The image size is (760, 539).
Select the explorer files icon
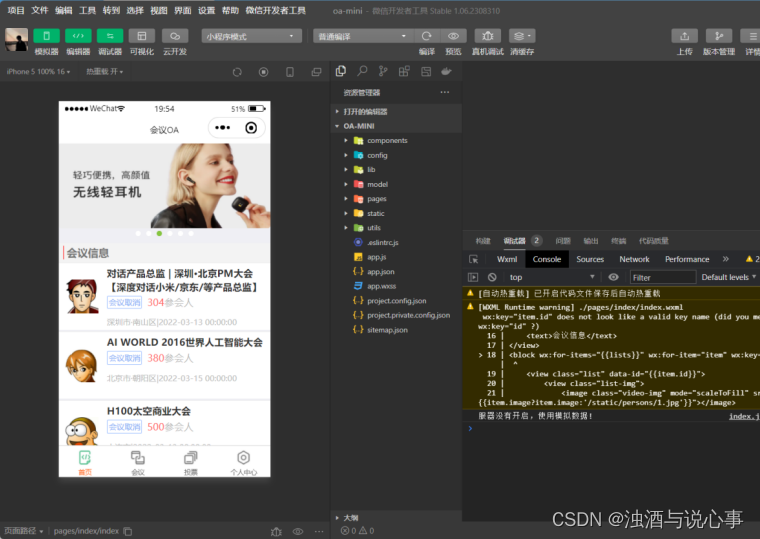click(341, 71)
